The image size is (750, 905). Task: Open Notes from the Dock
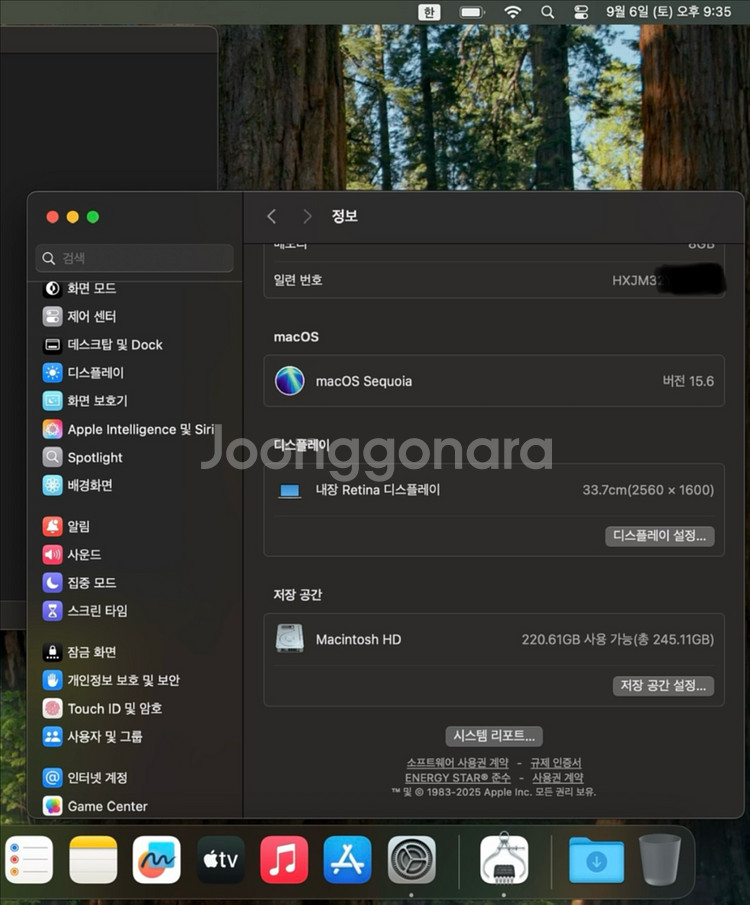93,860
